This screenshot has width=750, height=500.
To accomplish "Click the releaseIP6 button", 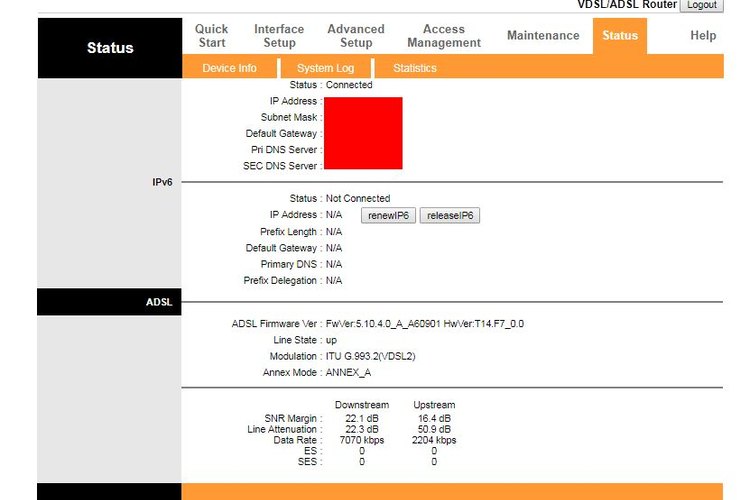I will click(x=450, y=215).
